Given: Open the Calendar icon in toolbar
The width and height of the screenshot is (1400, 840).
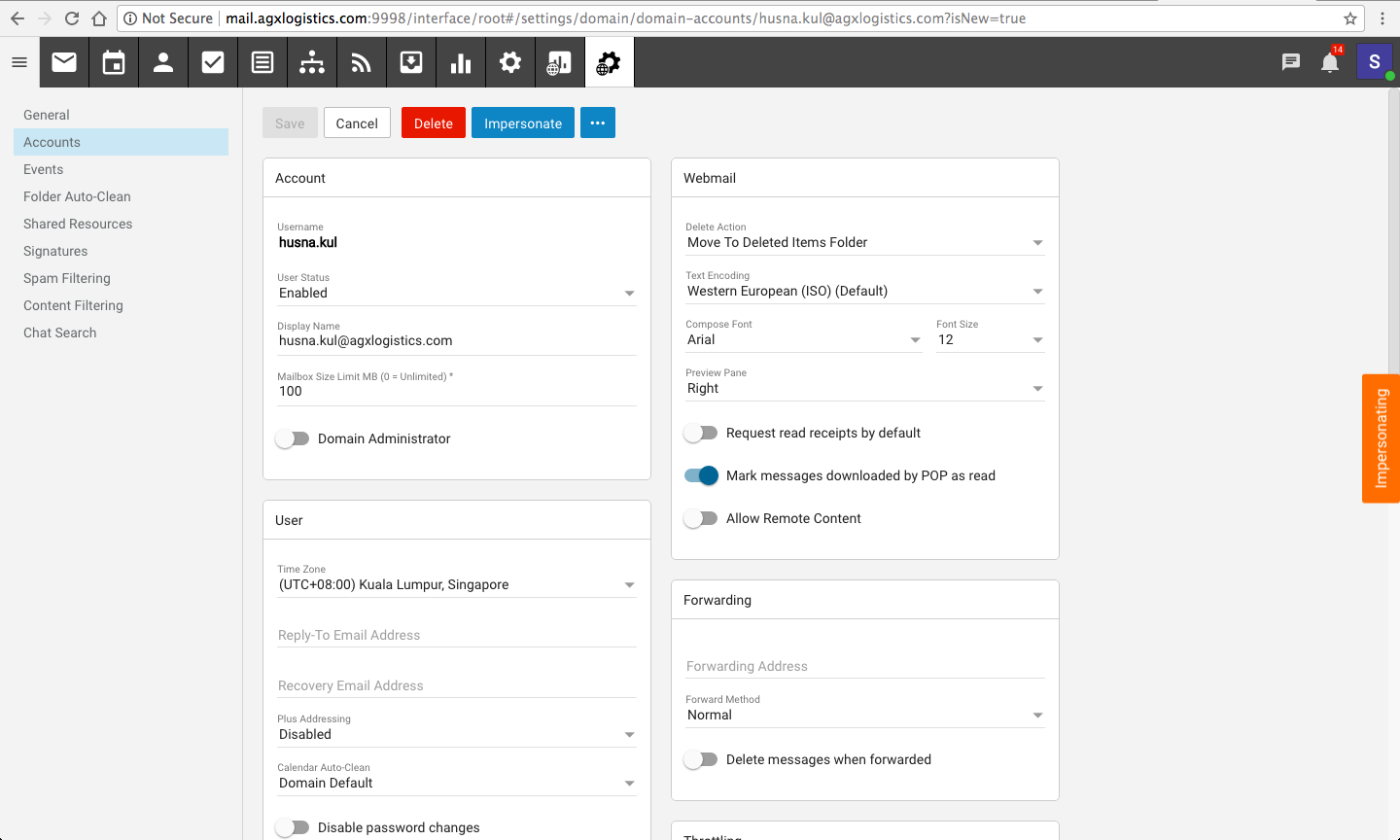Looking at the screenshot, I should coord(114,63).
